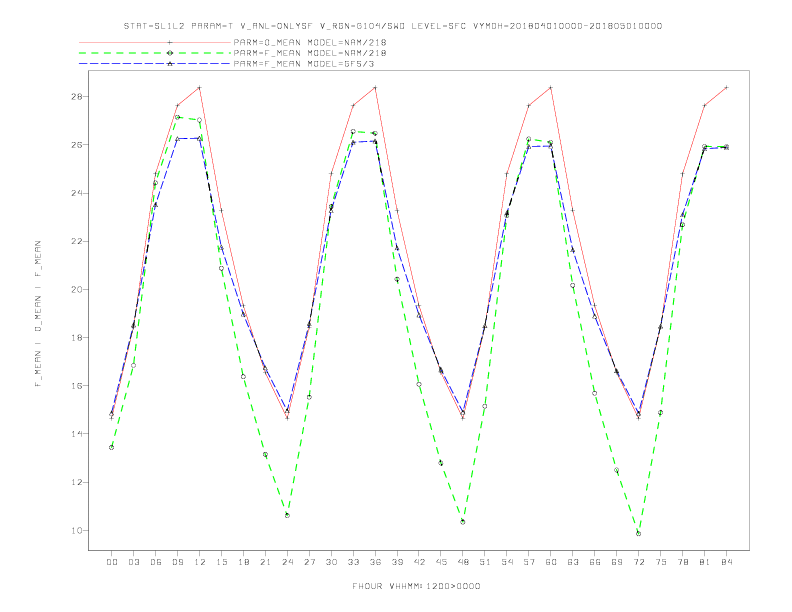Click green circle data point at hour 00
792x612 pixels.
(x=112, y=447)
